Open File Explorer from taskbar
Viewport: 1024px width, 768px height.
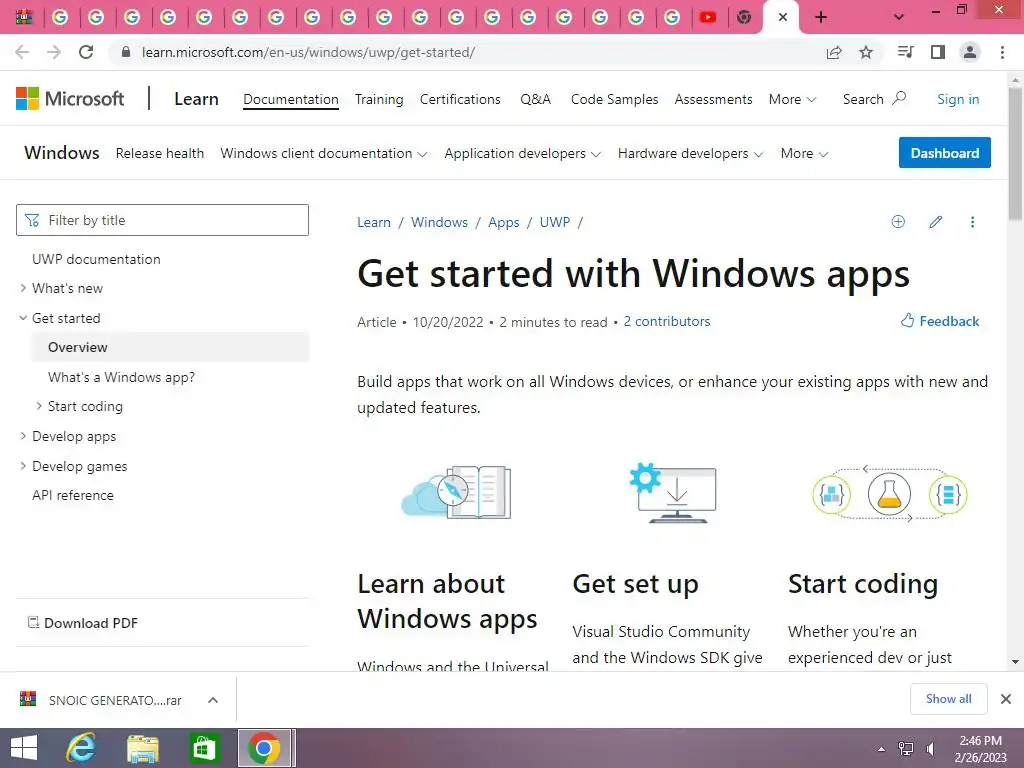(143, 748)
